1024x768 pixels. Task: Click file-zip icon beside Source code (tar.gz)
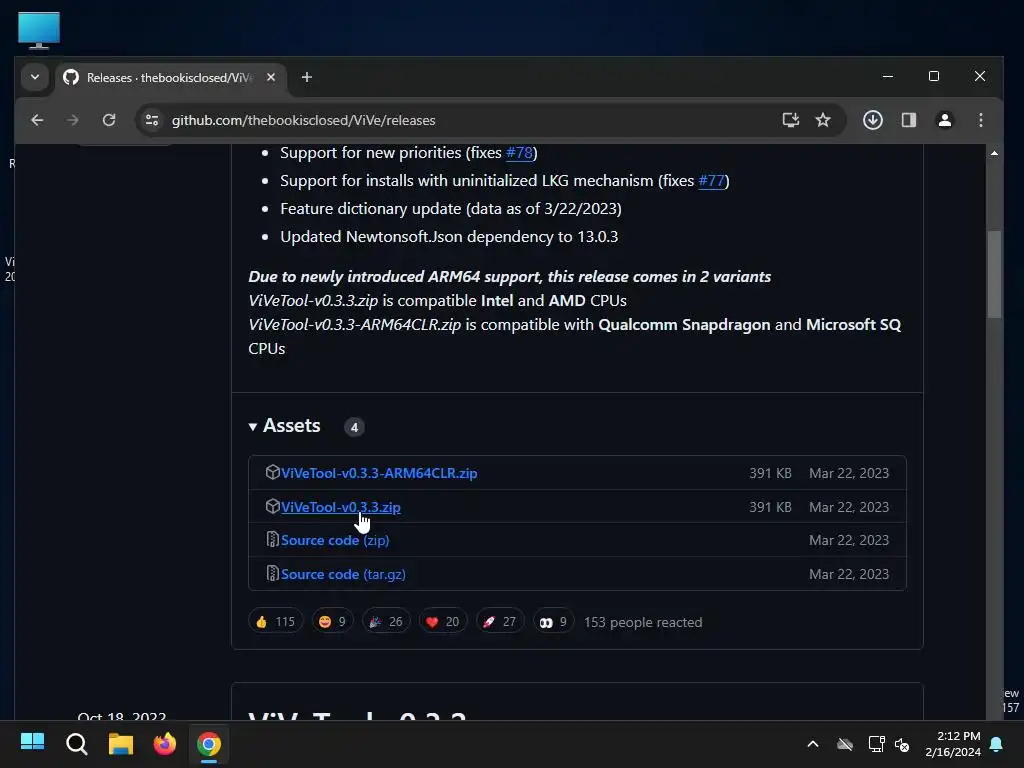pos(272,573)
